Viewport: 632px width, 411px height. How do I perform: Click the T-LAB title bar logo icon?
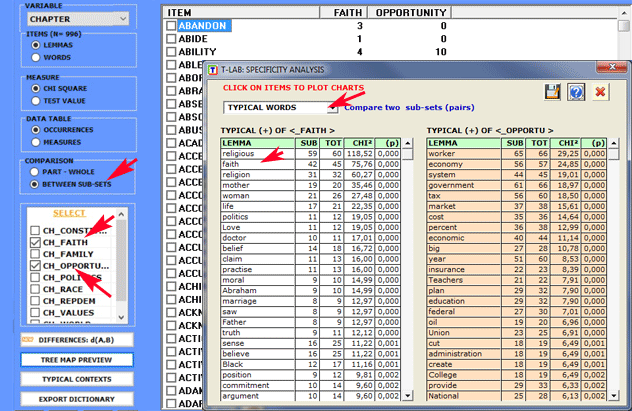[213, 70]
